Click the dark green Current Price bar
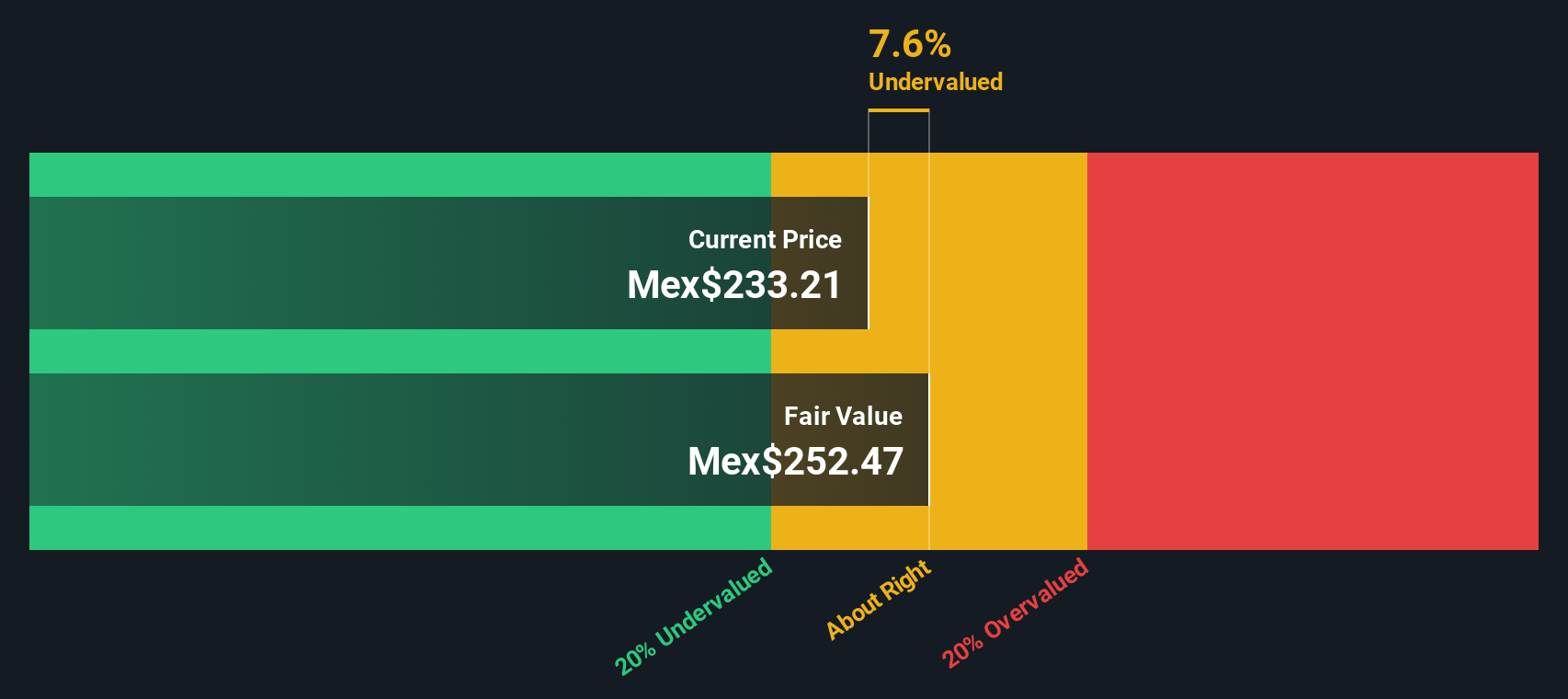Image resolution: width=1568 pixels, height=699 pixels. pos(449,263)
